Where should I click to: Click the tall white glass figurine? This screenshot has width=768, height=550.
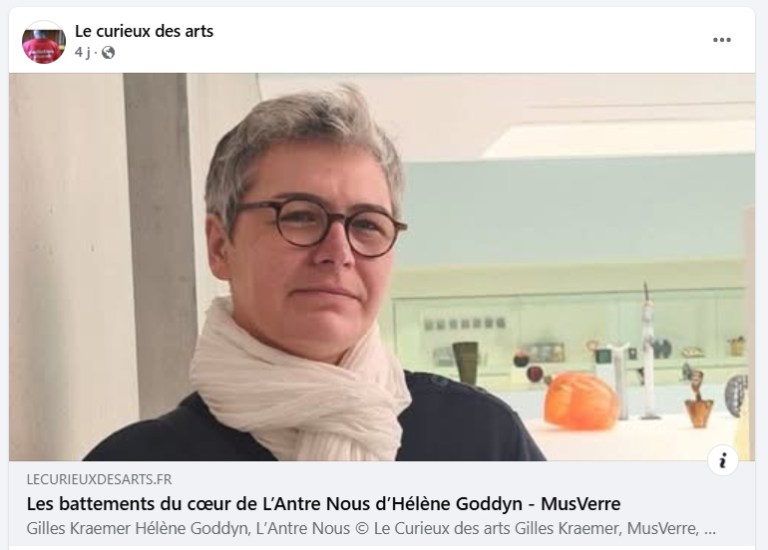tap(648, 352)
